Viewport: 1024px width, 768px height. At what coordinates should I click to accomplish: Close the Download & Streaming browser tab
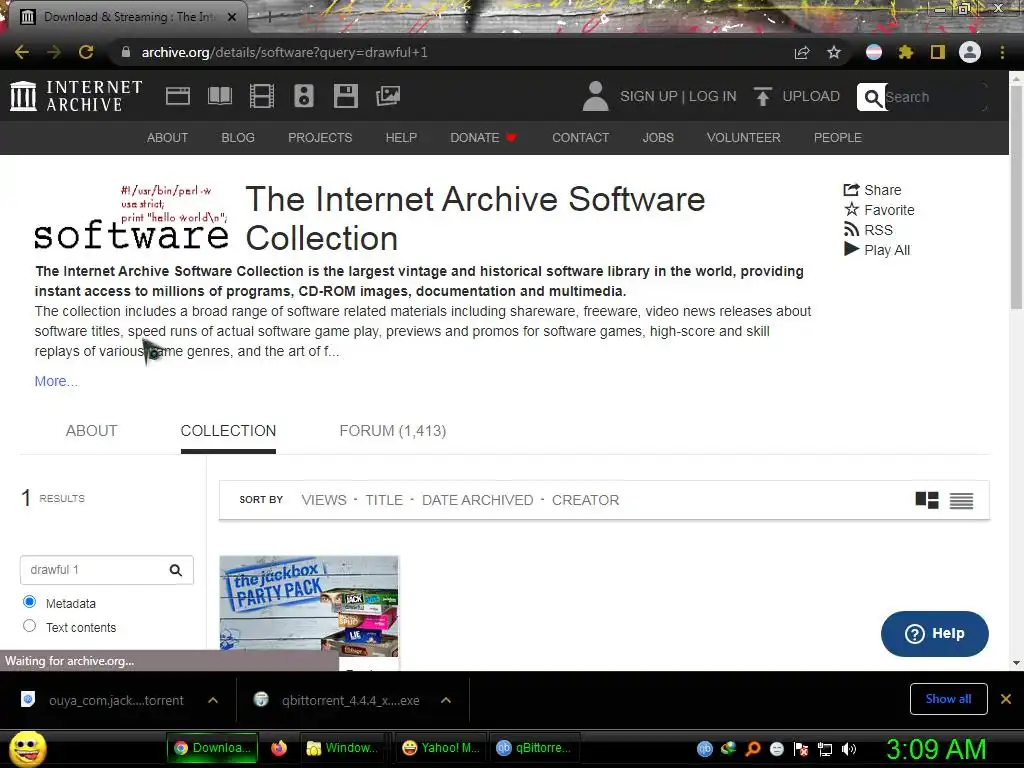(x=232, y=17)
